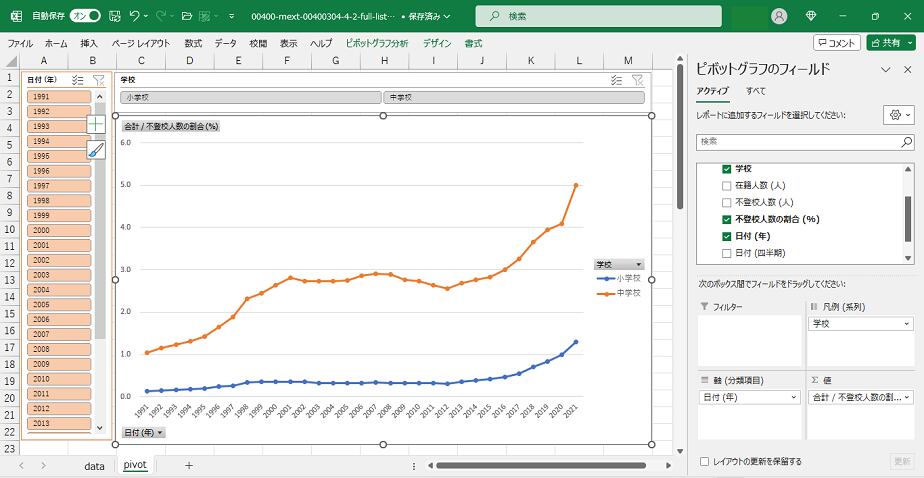Enable レイアウトの更新を保留する checkbox
The width and height of the screenshot is (924, 478).
pos(705,461)
